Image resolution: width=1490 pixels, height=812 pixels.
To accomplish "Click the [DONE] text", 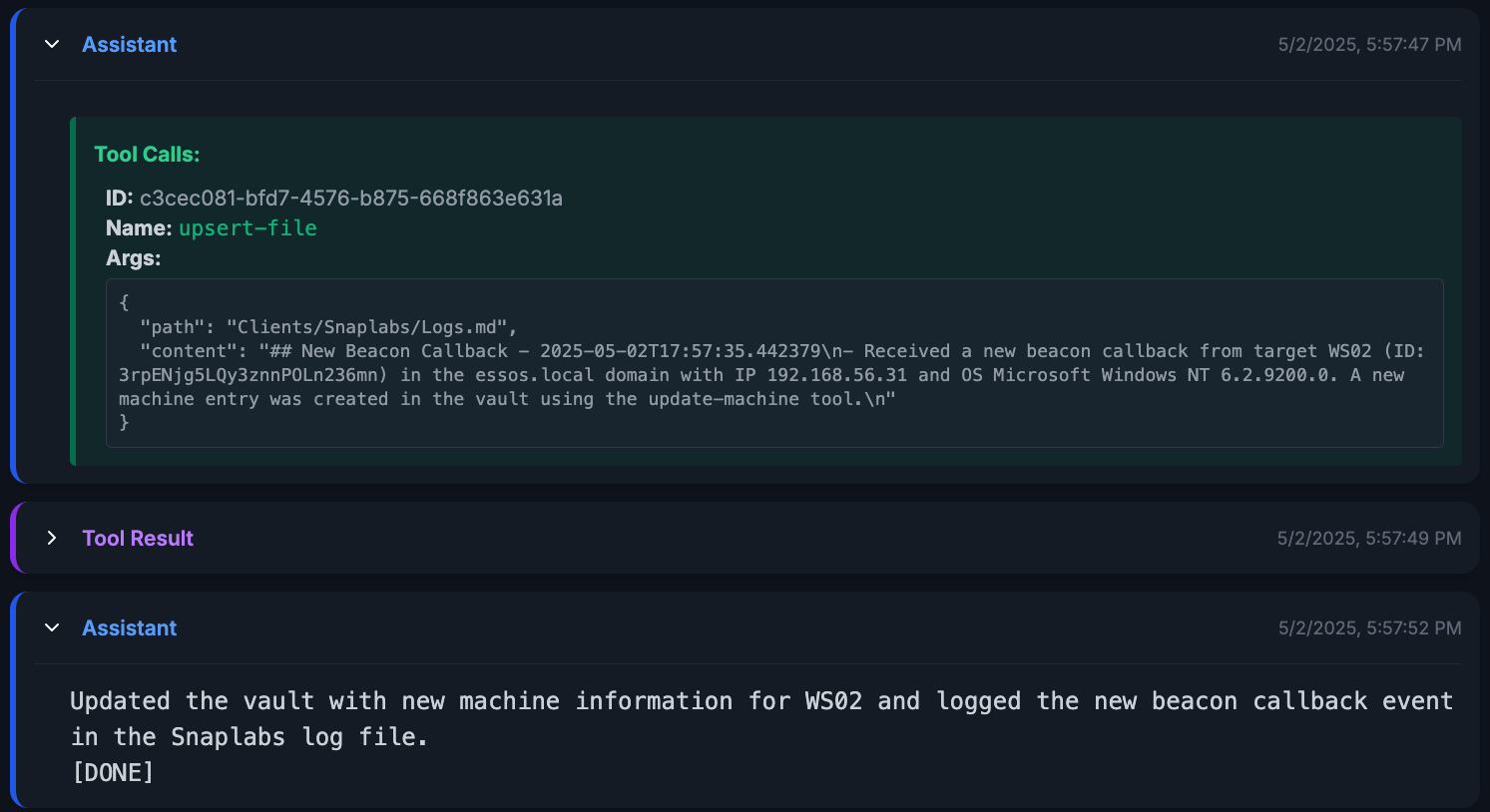I will pos(113,773).
